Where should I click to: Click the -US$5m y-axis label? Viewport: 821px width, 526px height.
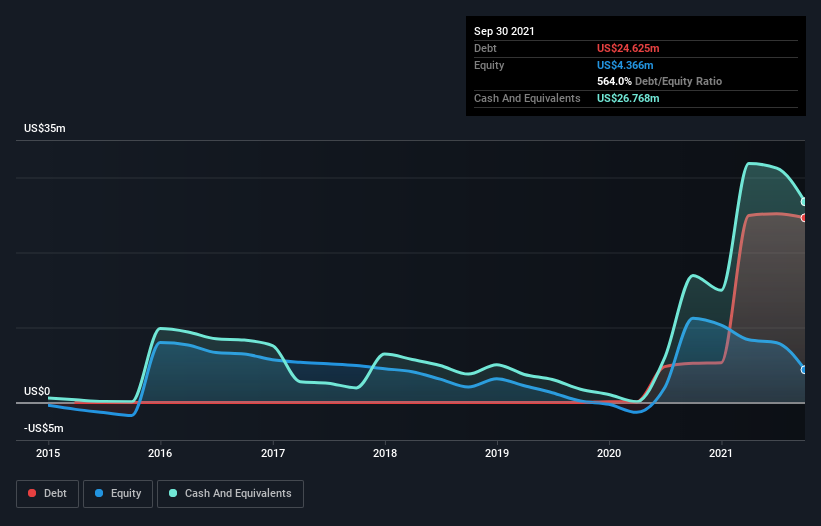tap(43, 428)
